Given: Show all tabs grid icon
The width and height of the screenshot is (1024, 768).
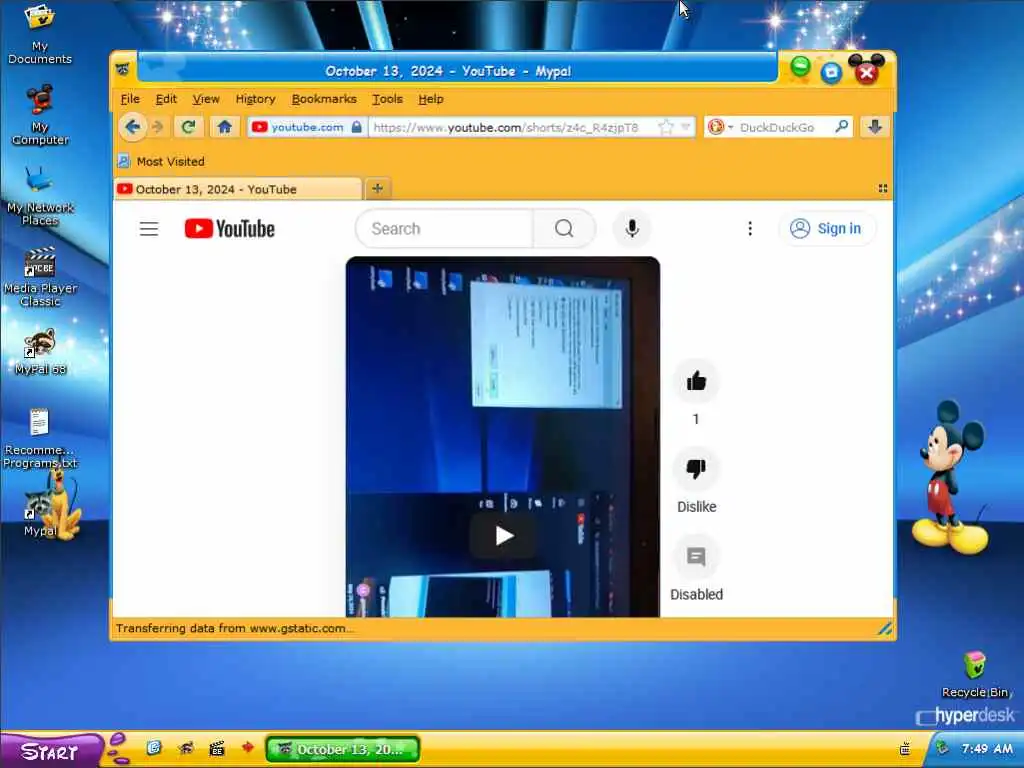Looking at the screenshot, I should [x=882, y=189].
